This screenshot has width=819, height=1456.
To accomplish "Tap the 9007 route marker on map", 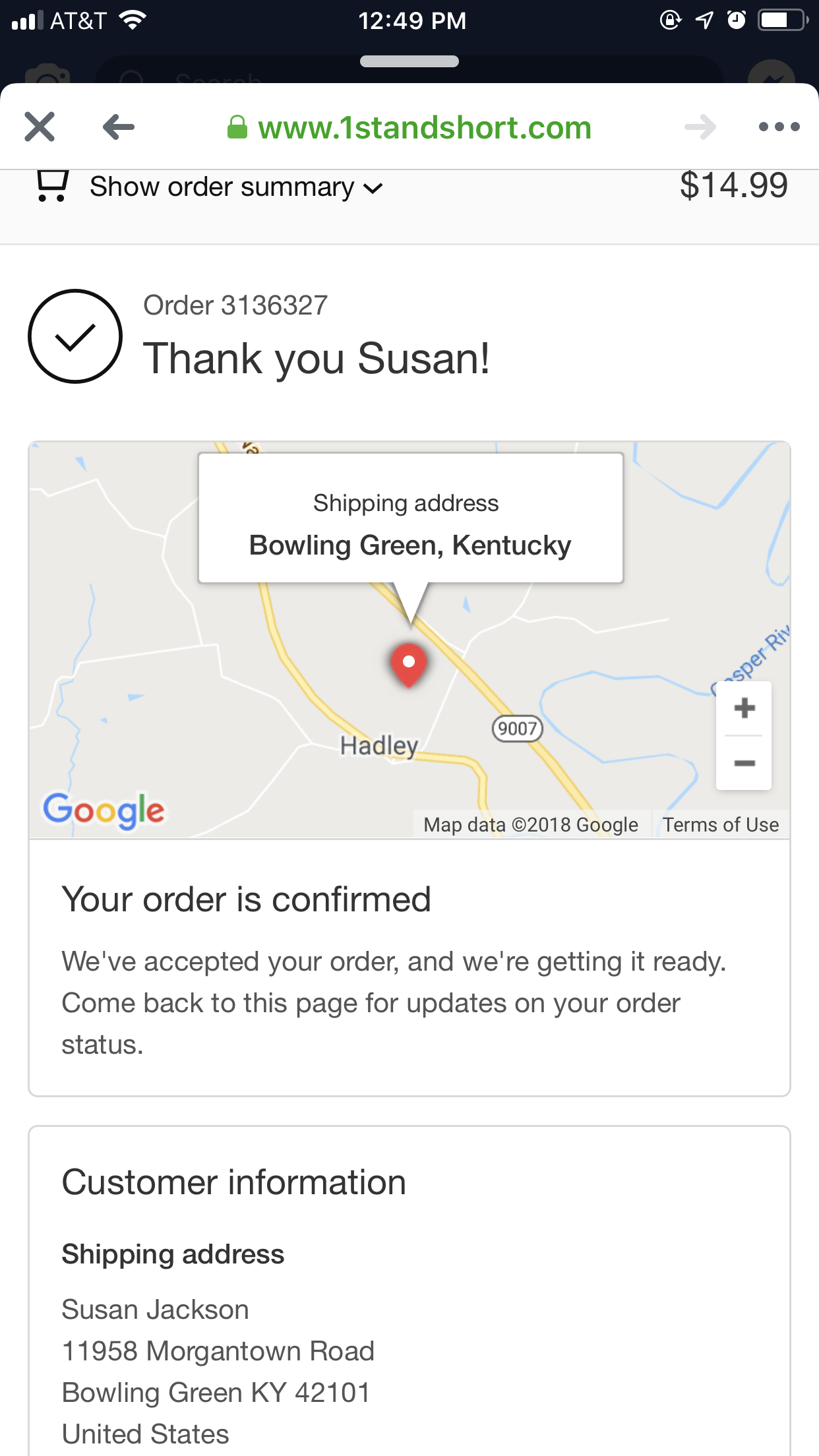I will 518,729.
